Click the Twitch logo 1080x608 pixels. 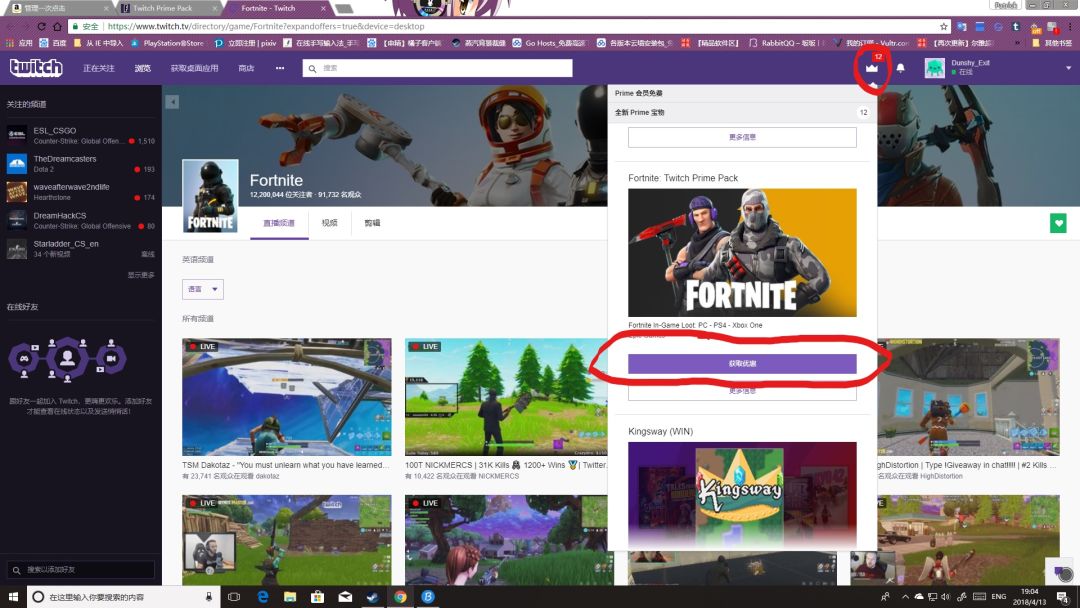coord(36,67)
